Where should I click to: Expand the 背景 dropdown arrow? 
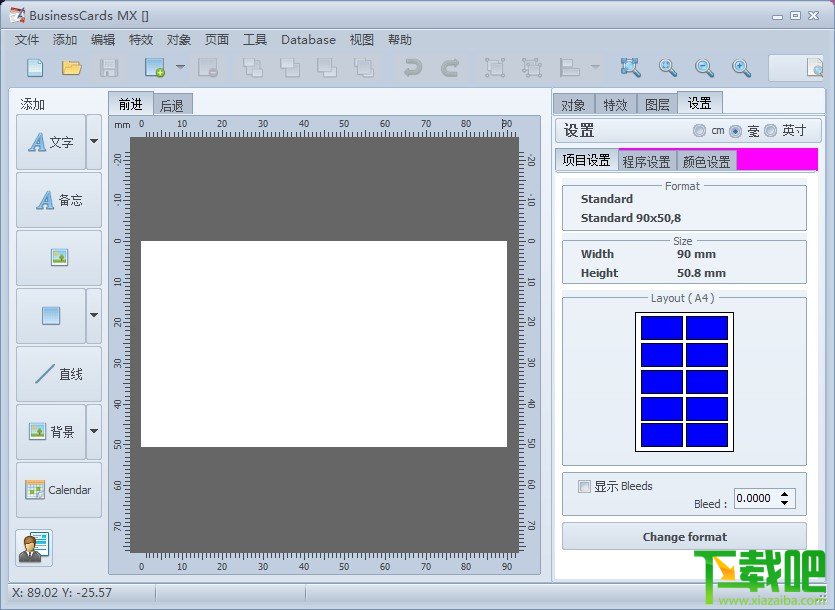click(94, 432)
